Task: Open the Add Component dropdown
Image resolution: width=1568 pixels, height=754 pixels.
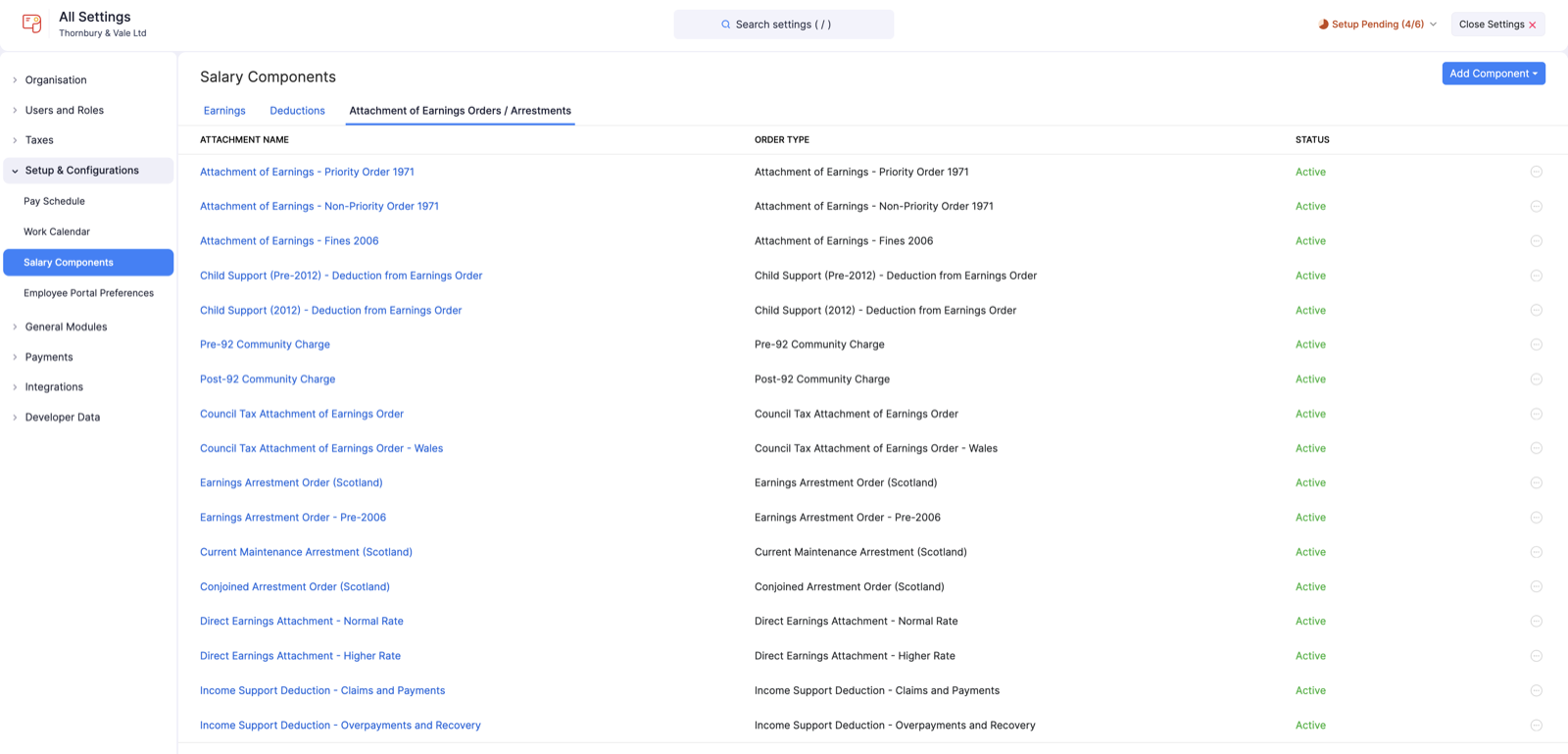Action: (x=1494, y=74)
